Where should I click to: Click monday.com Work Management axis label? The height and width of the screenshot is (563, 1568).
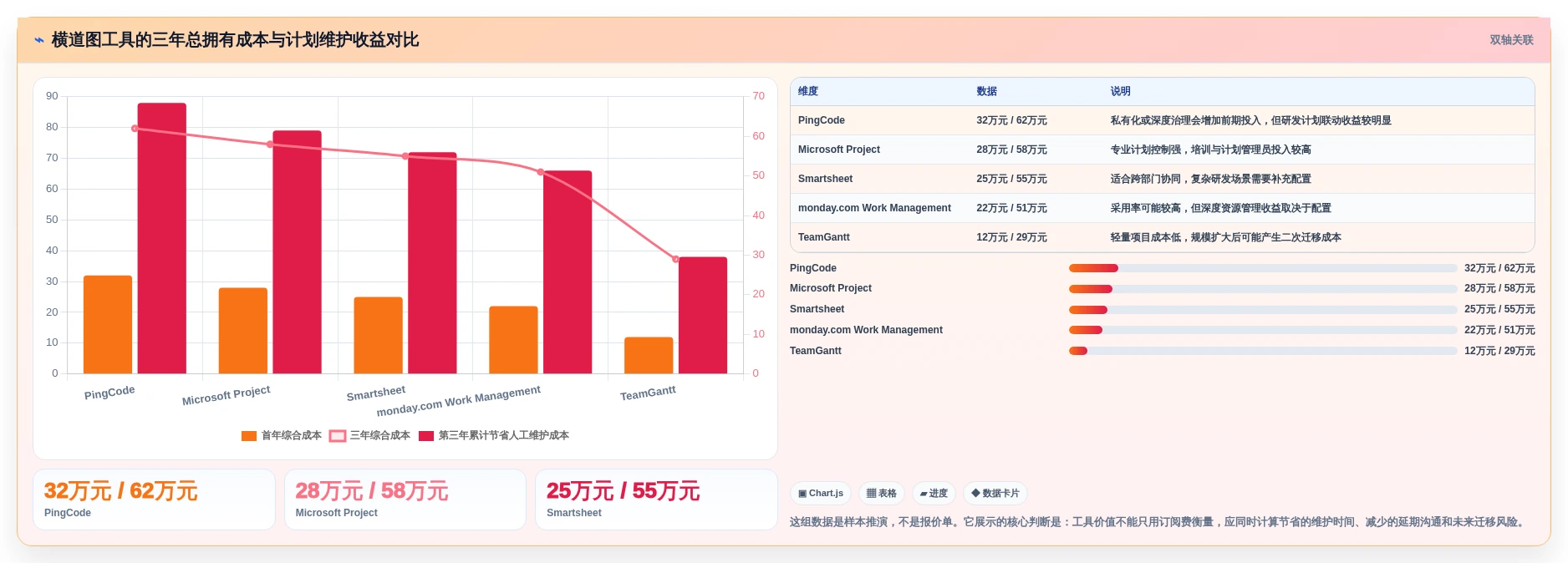click(x=459, y=401)
